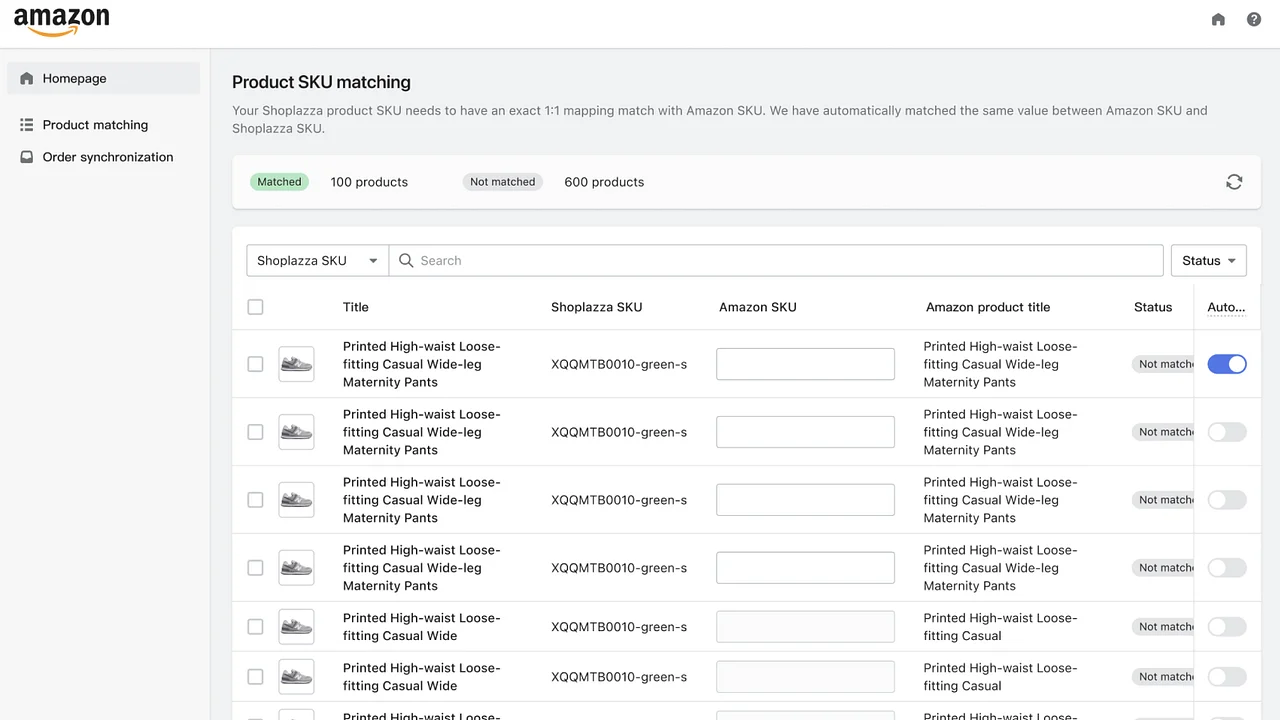Open Product matching in sidebar
The width and height of the screenshot is (1280, 720).
95,125
